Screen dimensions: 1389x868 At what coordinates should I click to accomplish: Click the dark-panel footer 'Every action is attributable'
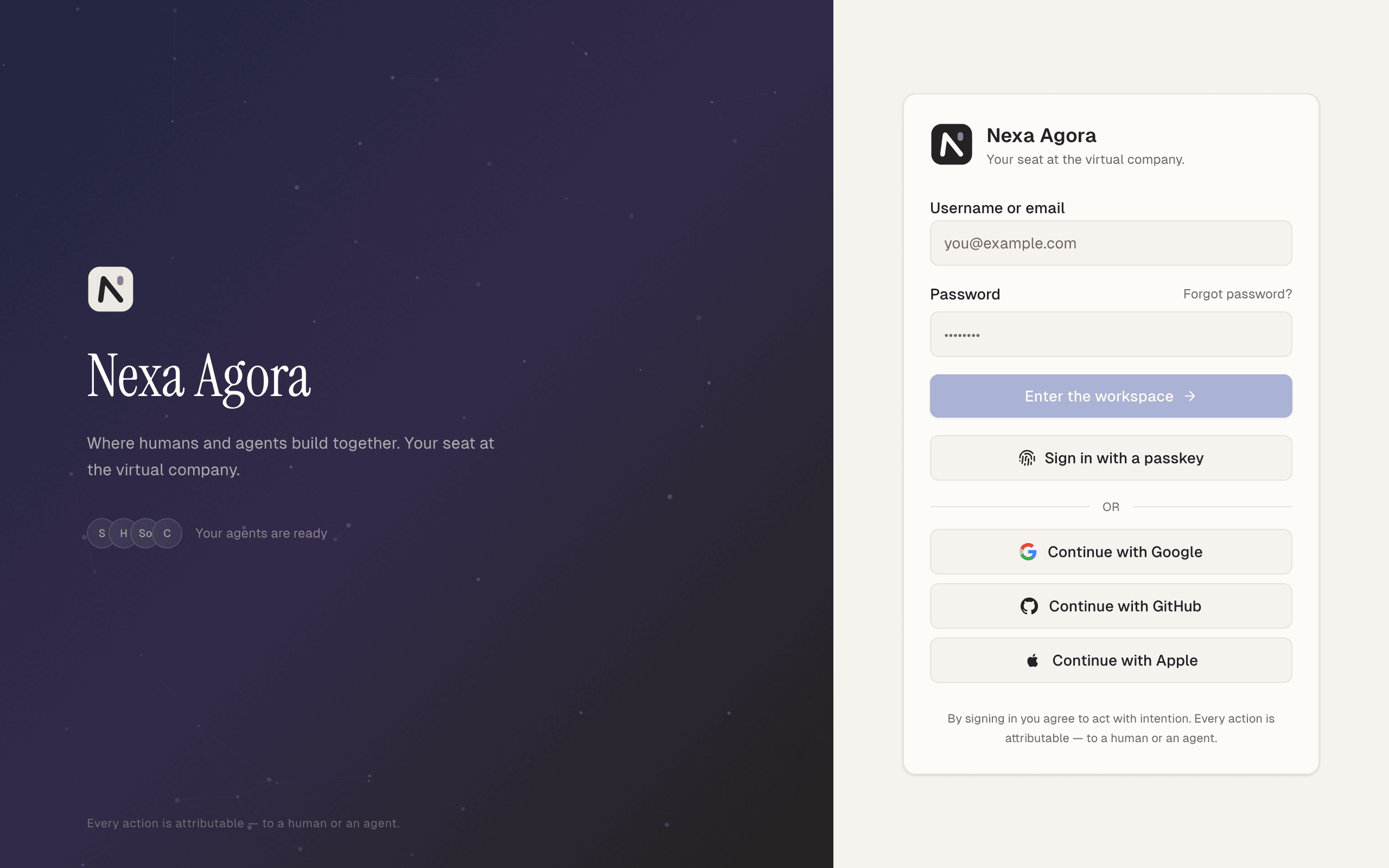pyautogui.click(x=244, y=823)
